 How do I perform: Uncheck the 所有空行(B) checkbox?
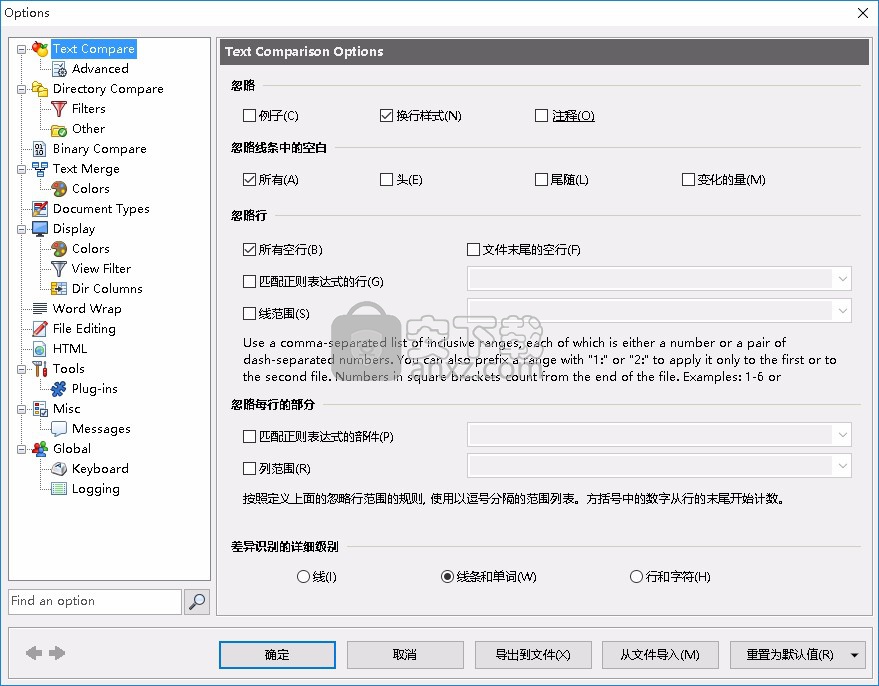pyautogui.click(x=249, y=249)
